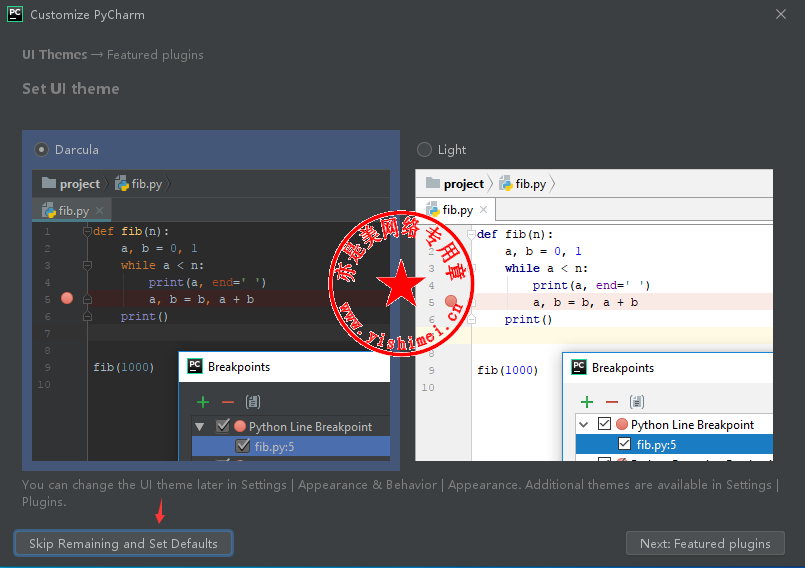Toggle fib.py:5 checkbox in Darcula preview
Screen dimensions: 805x568
(x=242, y=446)
